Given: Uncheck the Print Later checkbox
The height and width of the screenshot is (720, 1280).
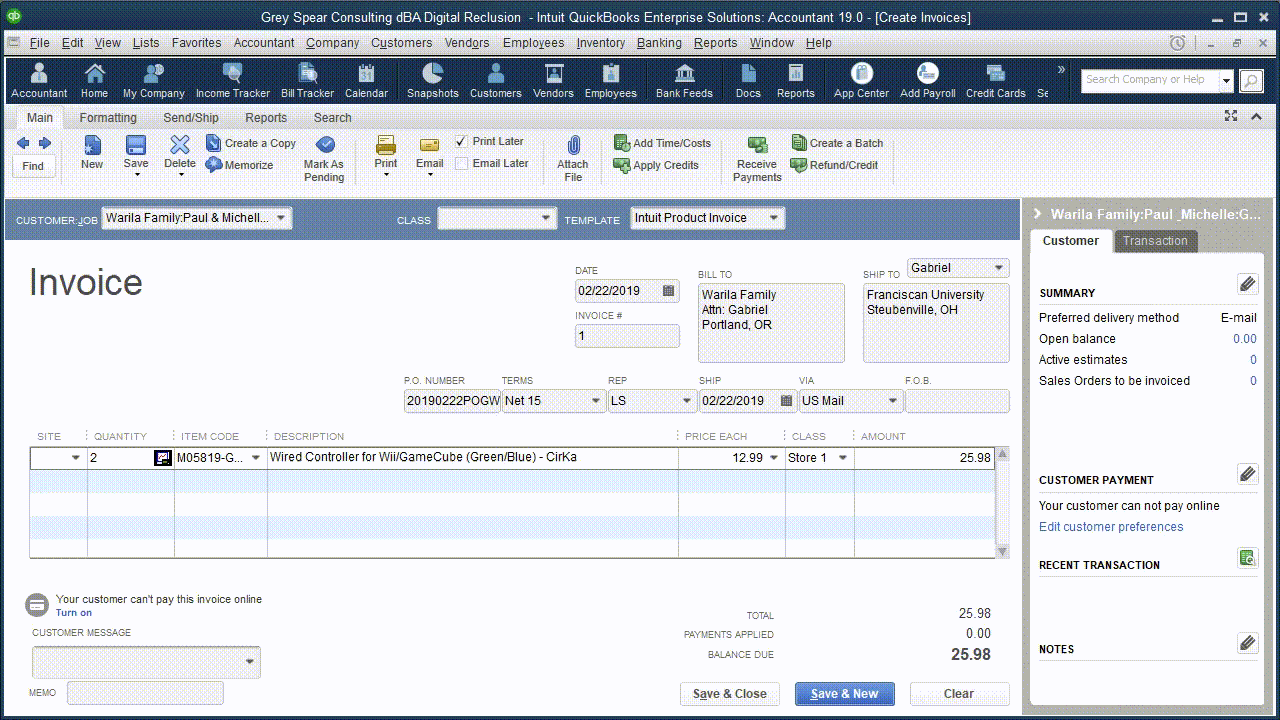Looking at the screenshot, I should coord(461,142).
